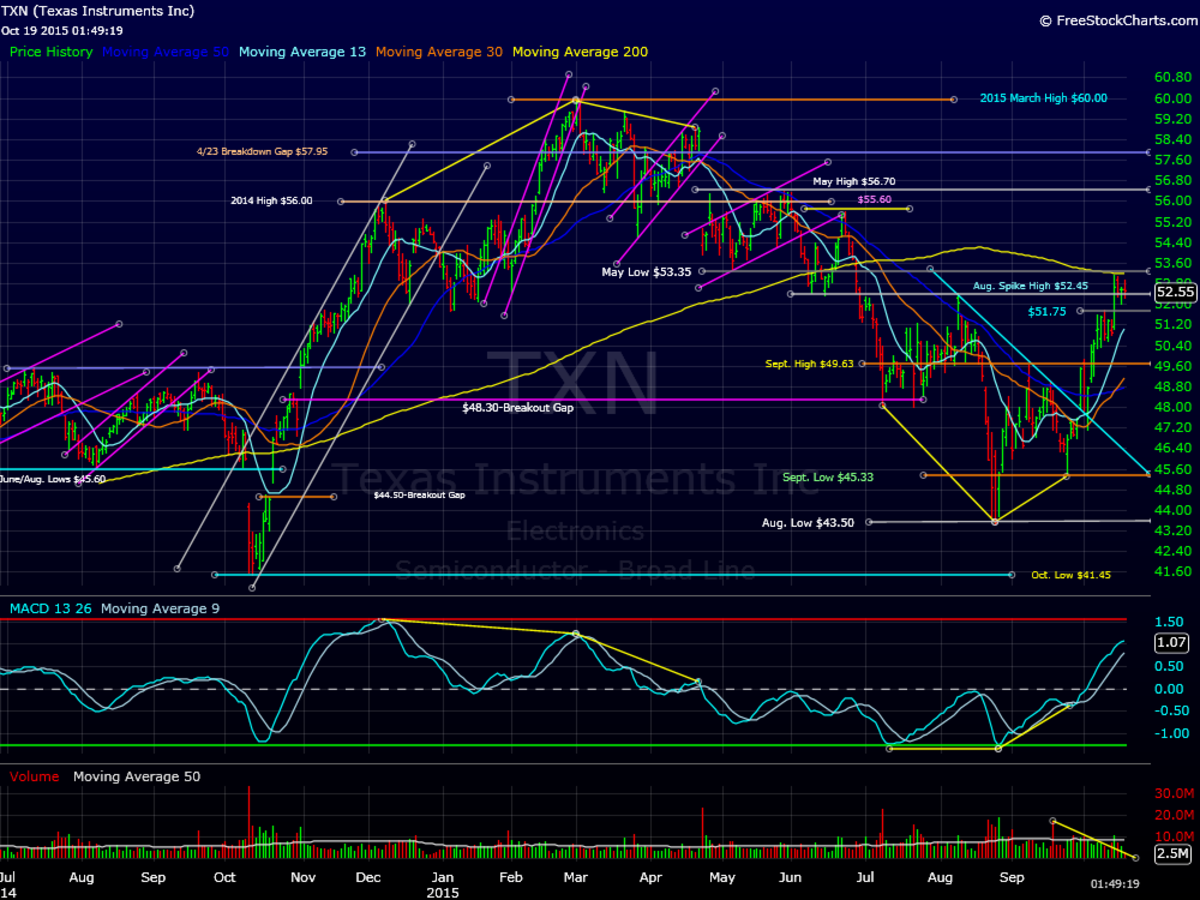Click the 2015 March High $60.00 annotation
This screenshot has width=1200, height=900.
tap(1043, 98)
